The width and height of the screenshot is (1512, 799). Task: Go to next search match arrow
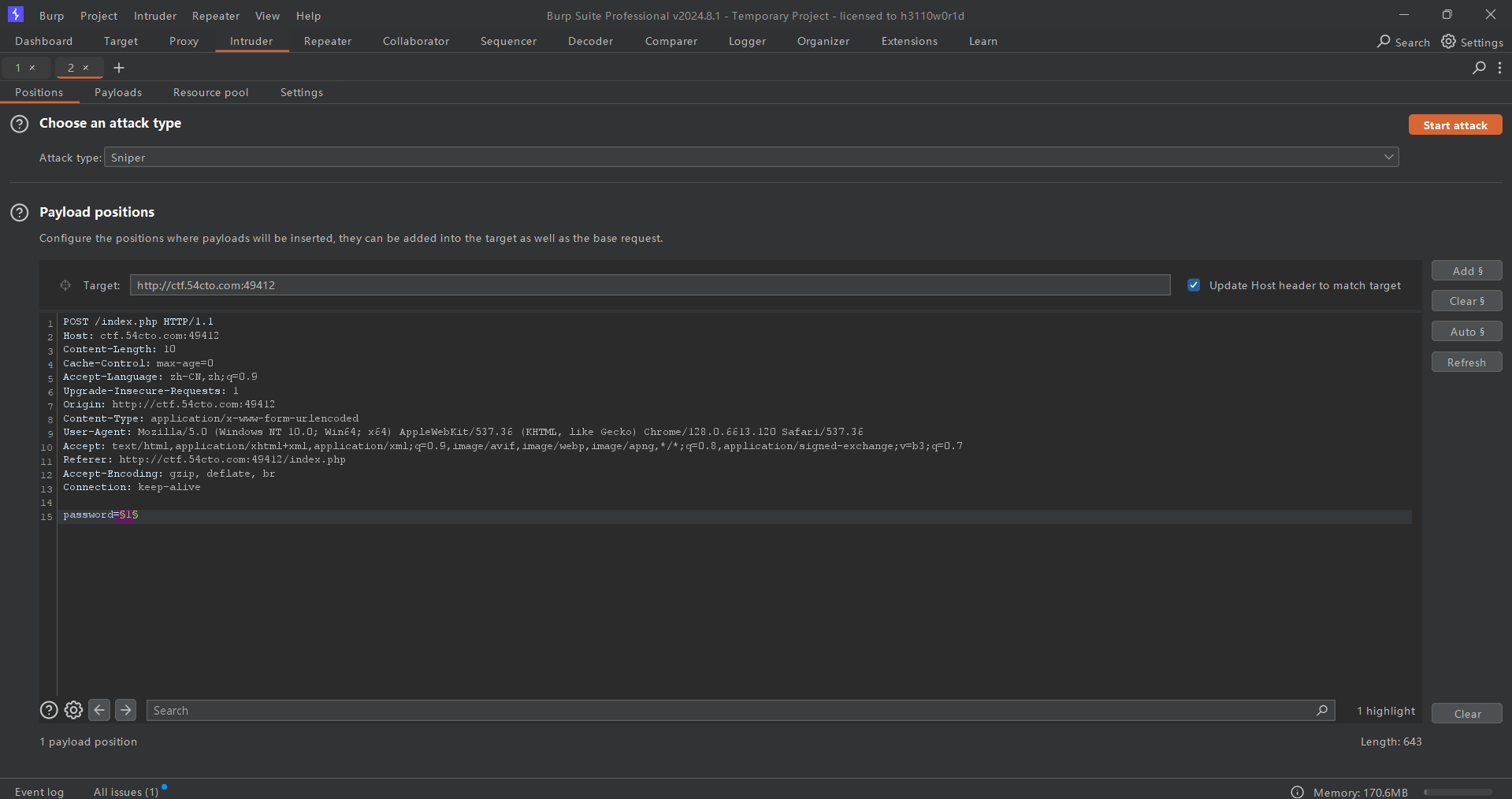125,710
